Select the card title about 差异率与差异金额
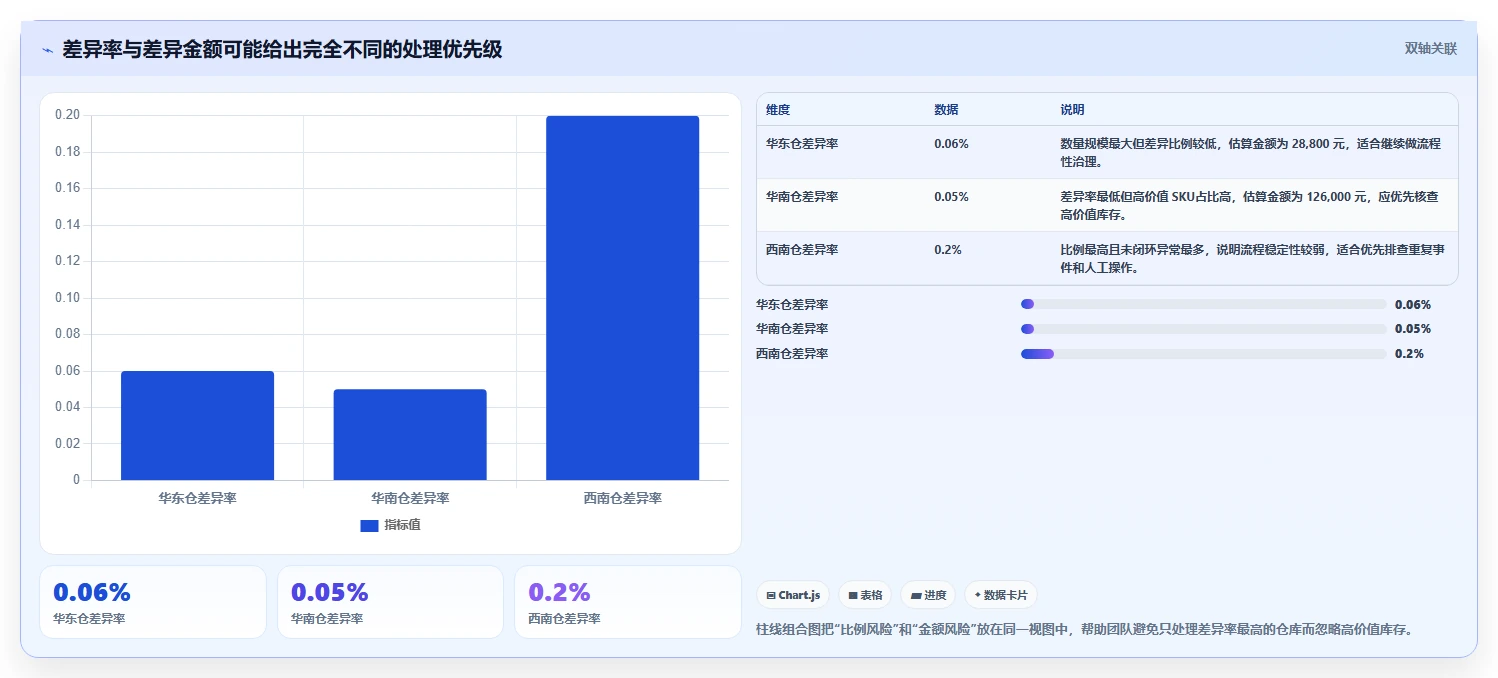The height and width of the screenshot is (678, 1498). coord(282,49)
